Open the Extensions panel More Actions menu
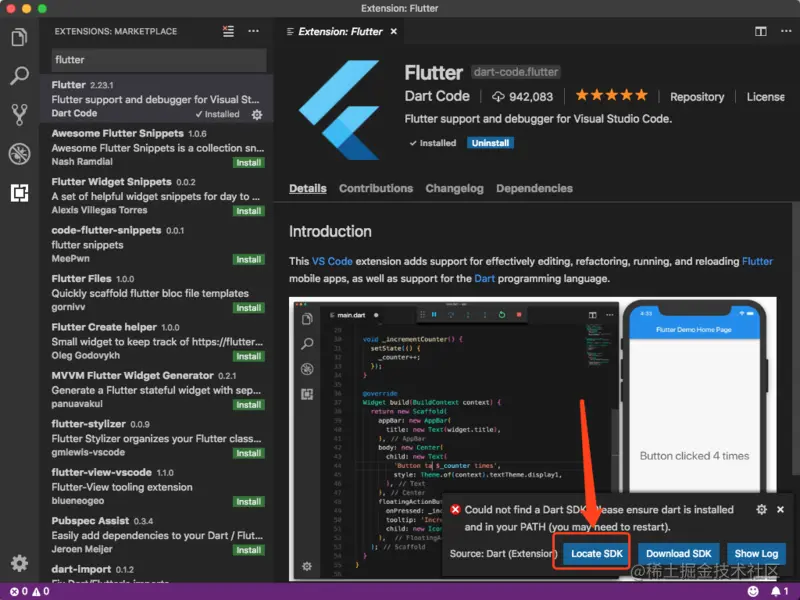 253,31
